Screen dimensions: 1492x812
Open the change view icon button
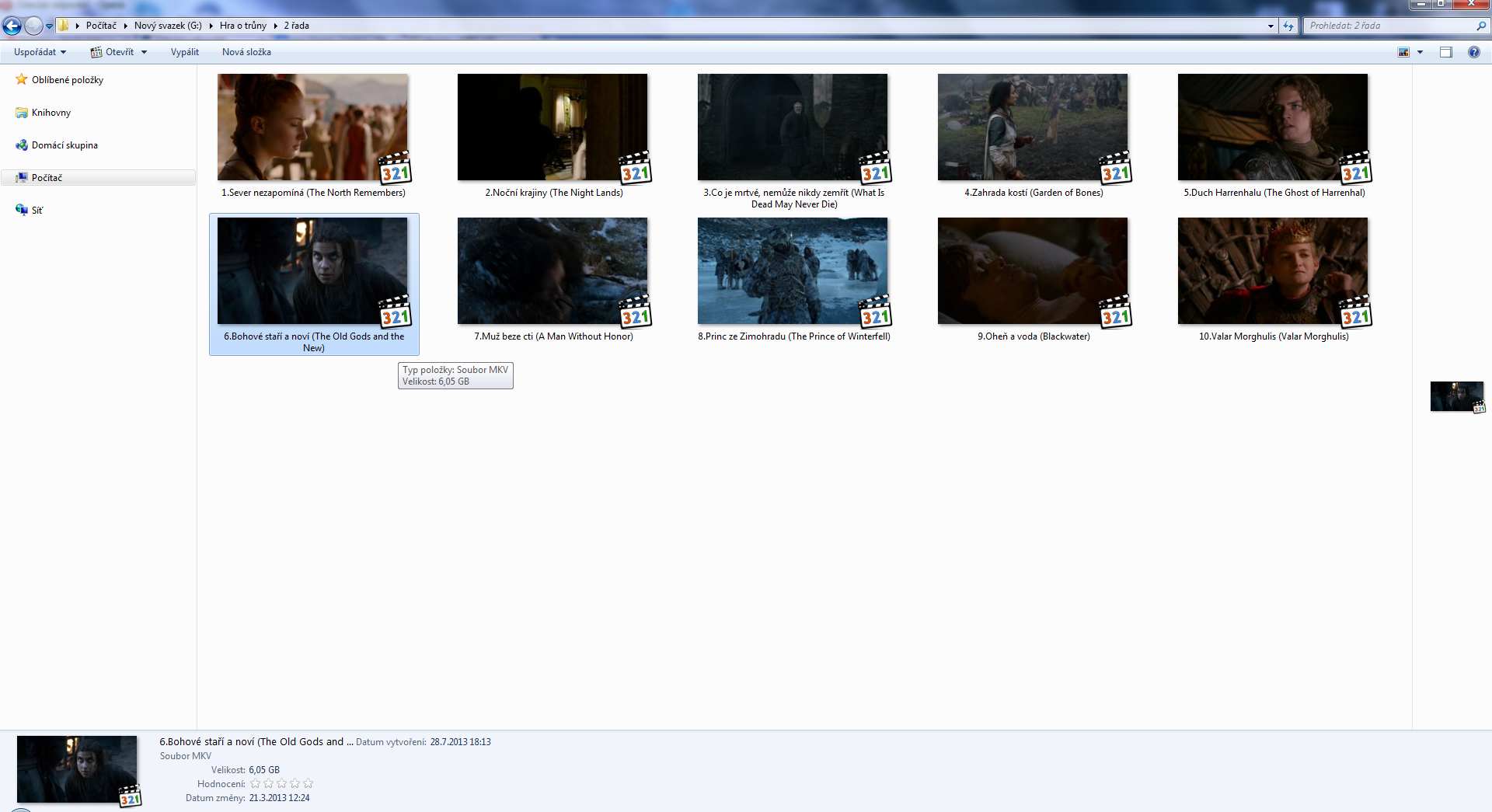(1403, 52)
